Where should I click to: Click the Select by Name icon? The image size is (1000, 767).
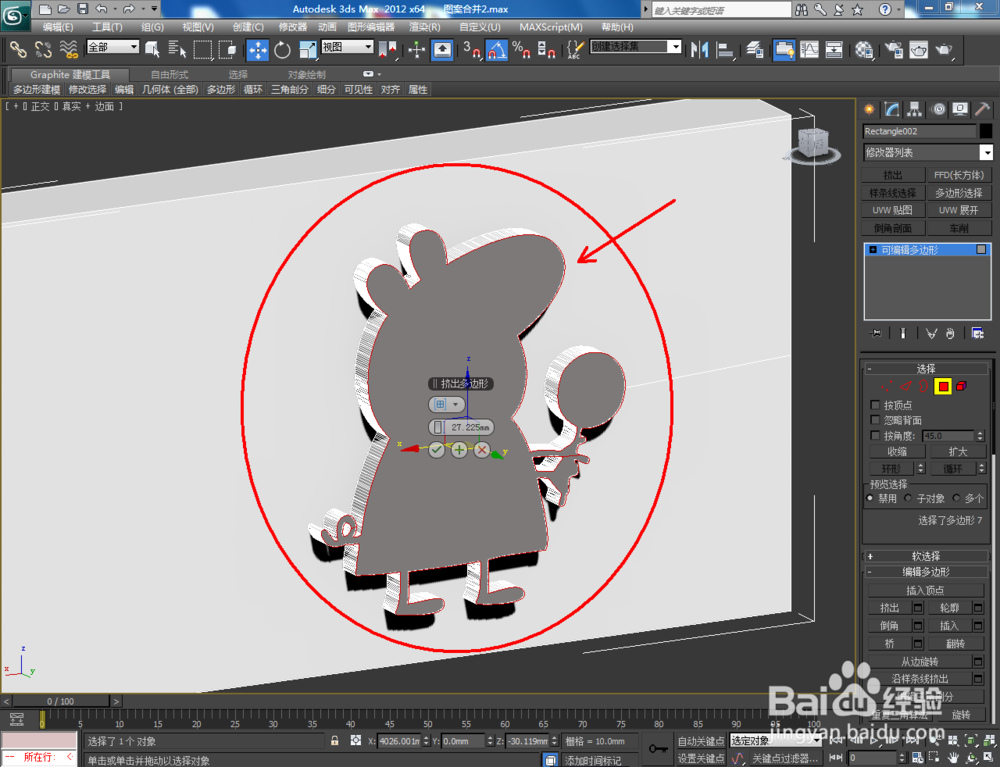click(x=177, y=49)
